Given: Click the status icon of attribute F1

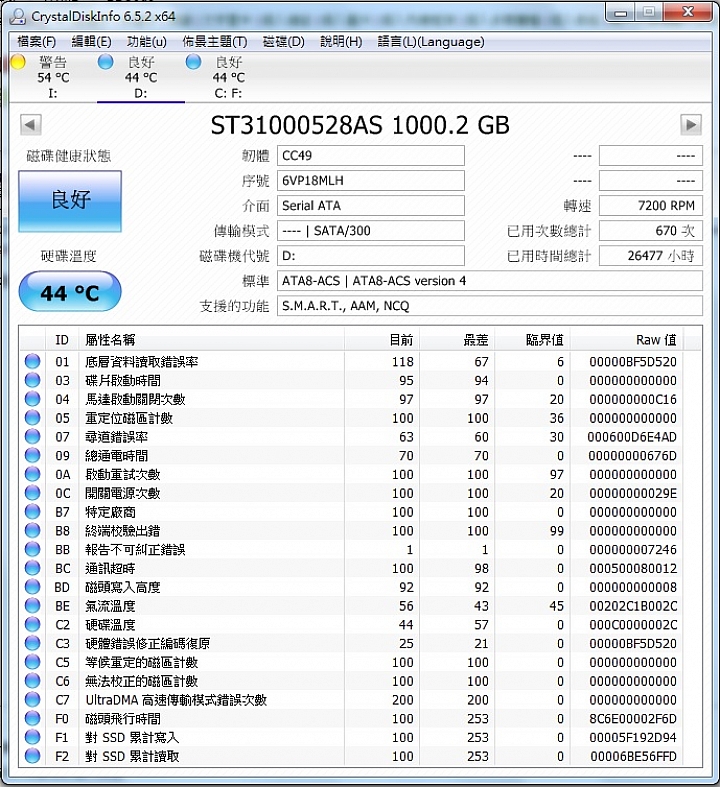Looking at the screenshot, I should (33, 737).
